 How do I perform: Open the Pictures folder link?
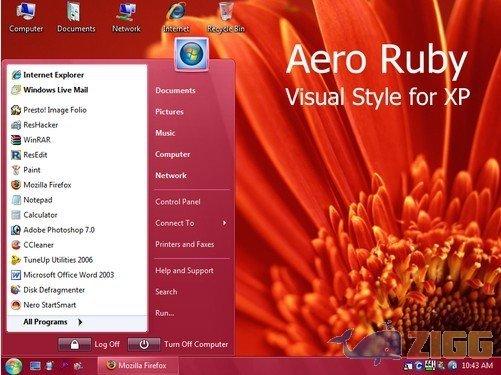point(169,112)
